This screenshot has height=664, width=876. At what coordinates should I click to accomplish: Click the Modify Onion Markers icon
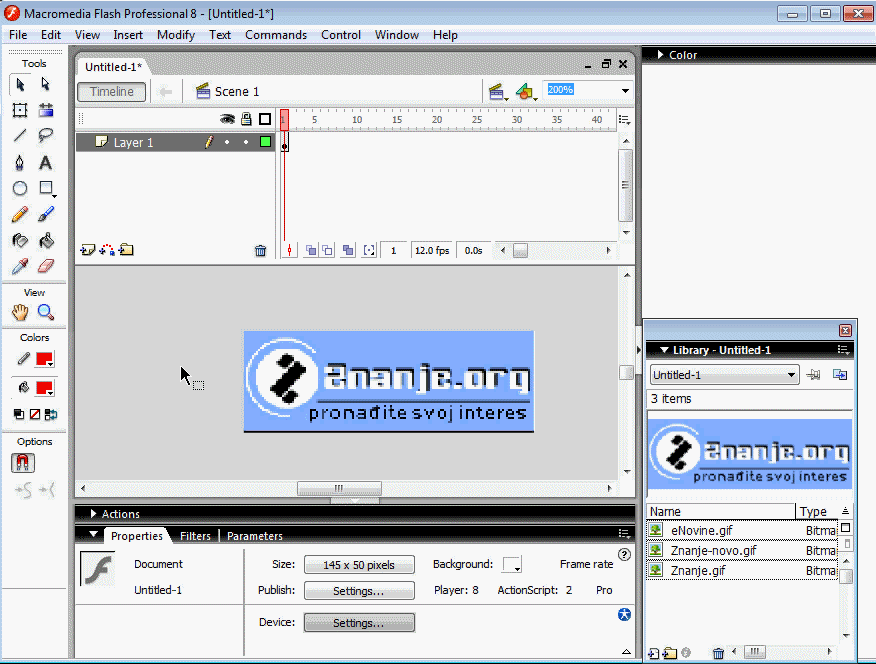point(369,251)
